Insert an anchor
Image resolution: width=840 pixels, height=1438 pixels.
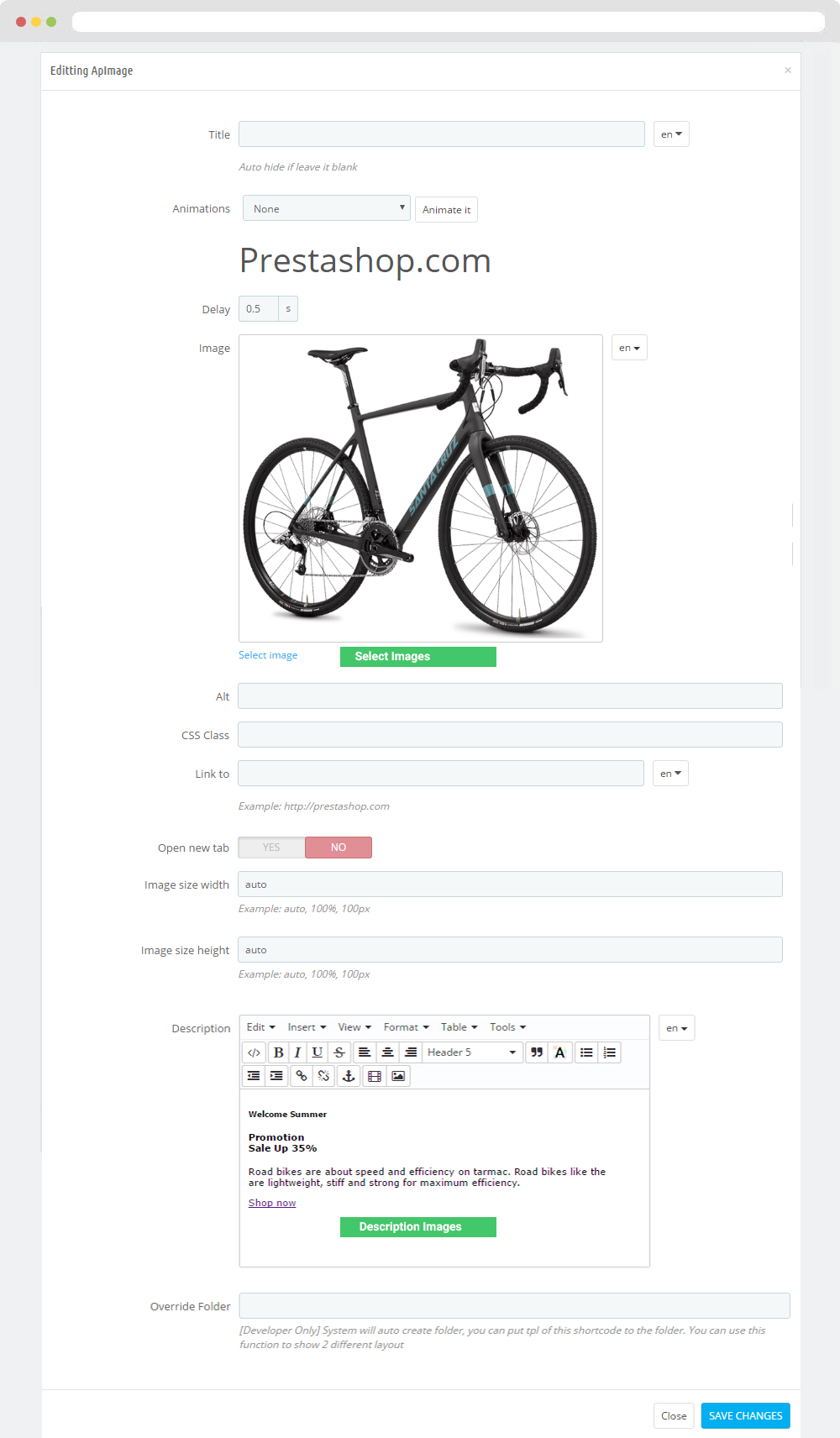(x=349, y=1076)
